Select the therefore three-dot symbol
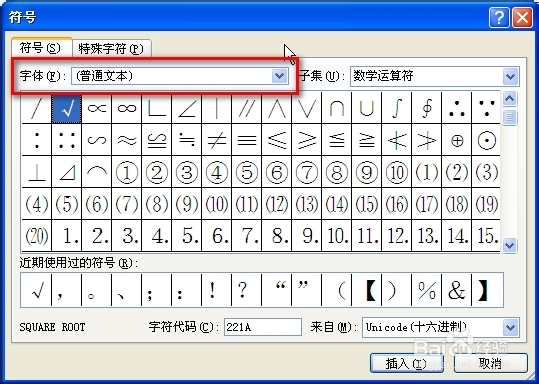This screenshot has width=539, height=384. click(456, 109)
